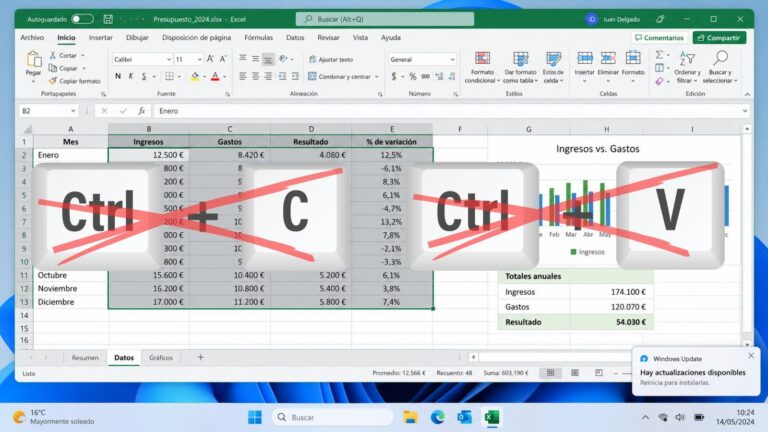
Task: Switch to the Fórmulas tab
Action: (x=259, y=37)
